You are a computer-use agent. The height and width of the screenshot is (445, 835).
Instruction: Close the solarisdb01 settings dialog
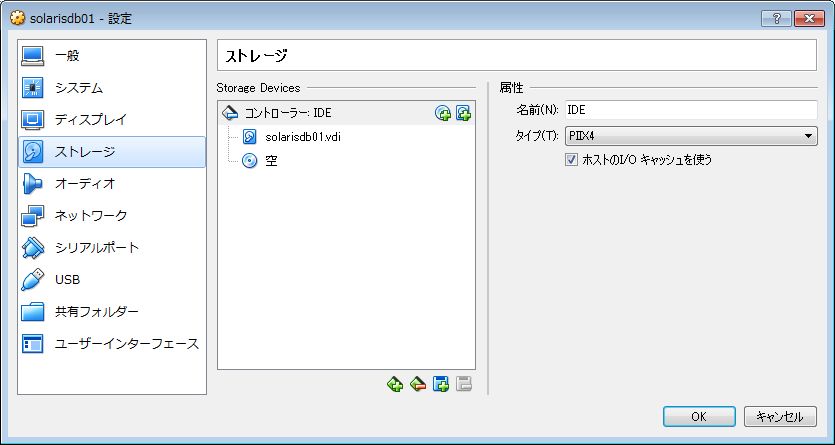click(809, 19)
